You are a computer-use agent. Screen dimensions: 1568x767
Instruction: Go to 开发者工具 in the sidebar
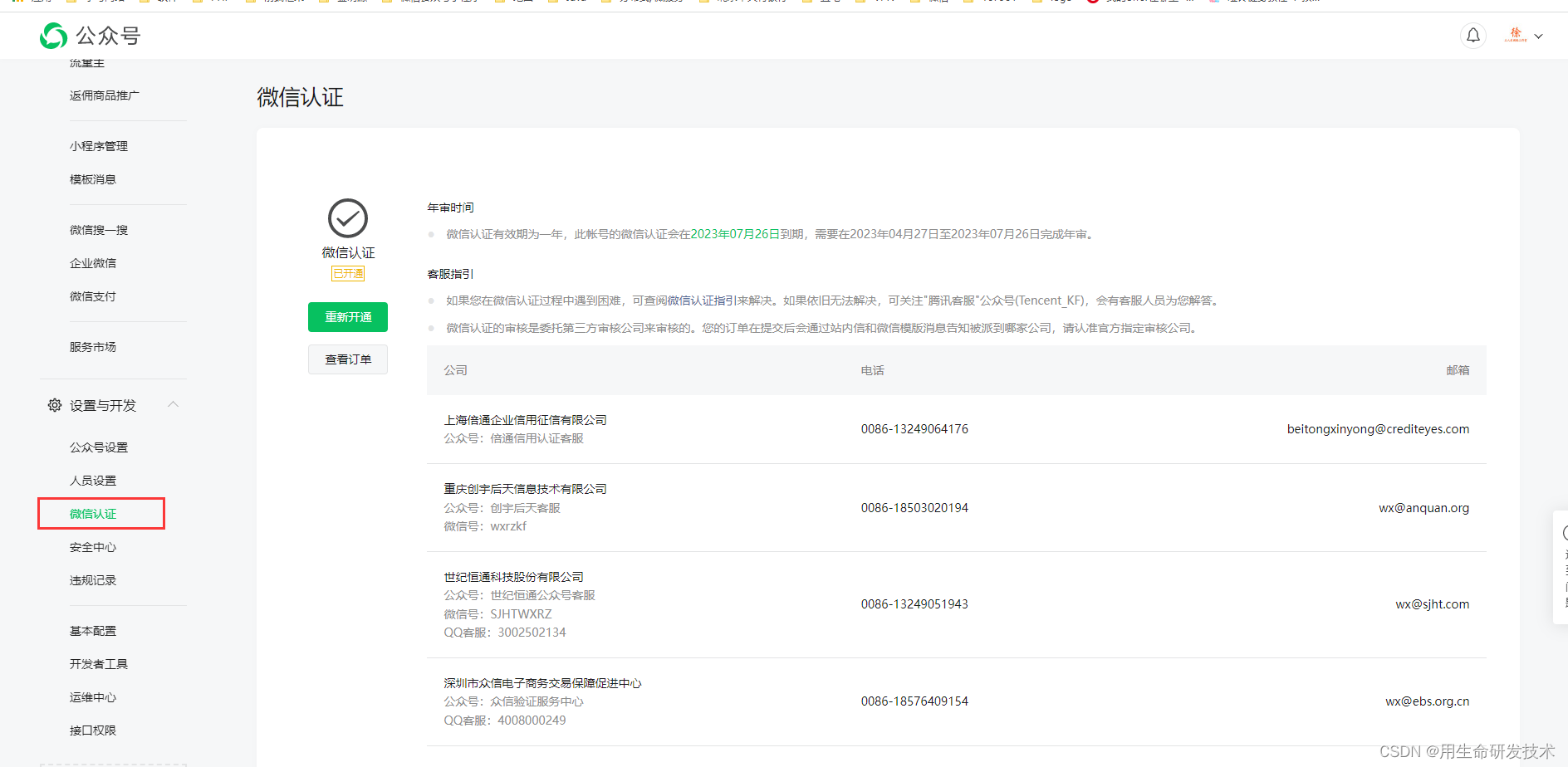[100, 663]
